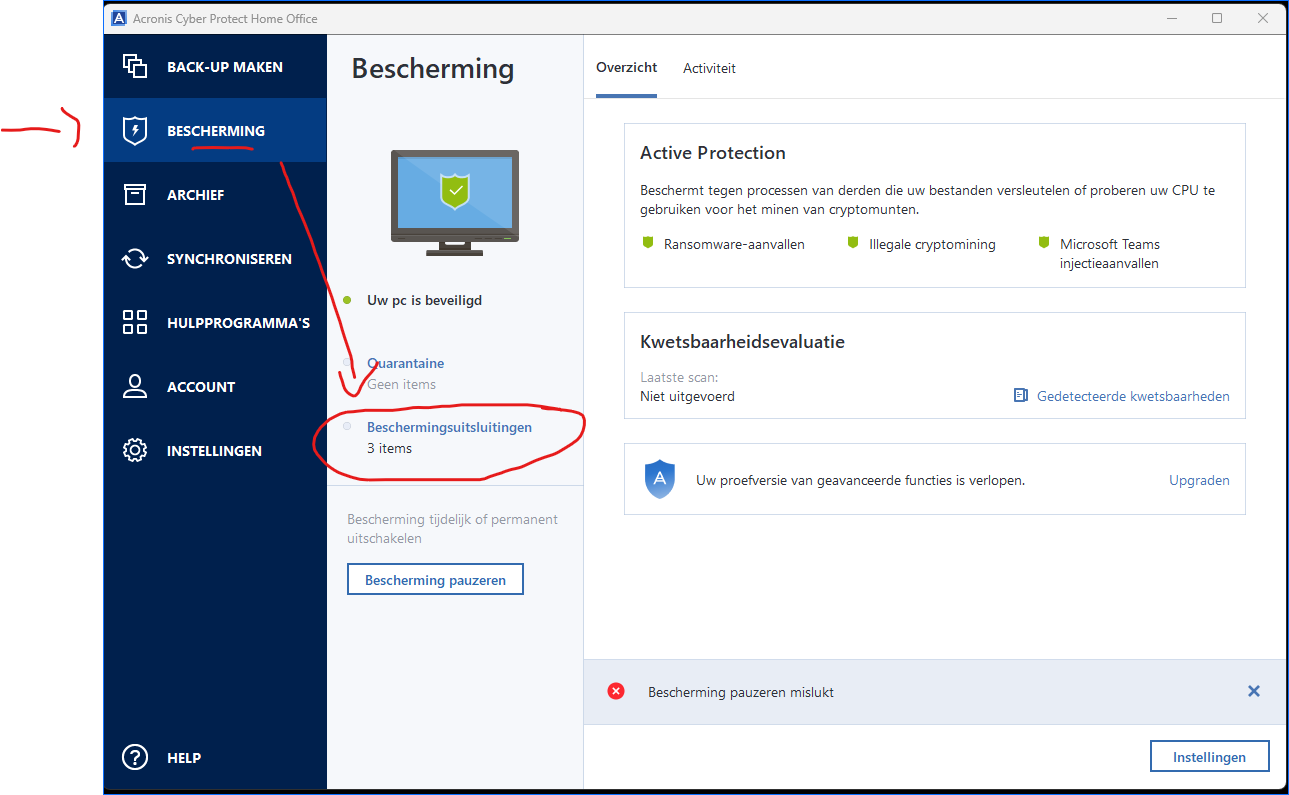Screen dimensions: 1289x795
Task: Maximize the Acronis window
Action: pos(1217,18)
